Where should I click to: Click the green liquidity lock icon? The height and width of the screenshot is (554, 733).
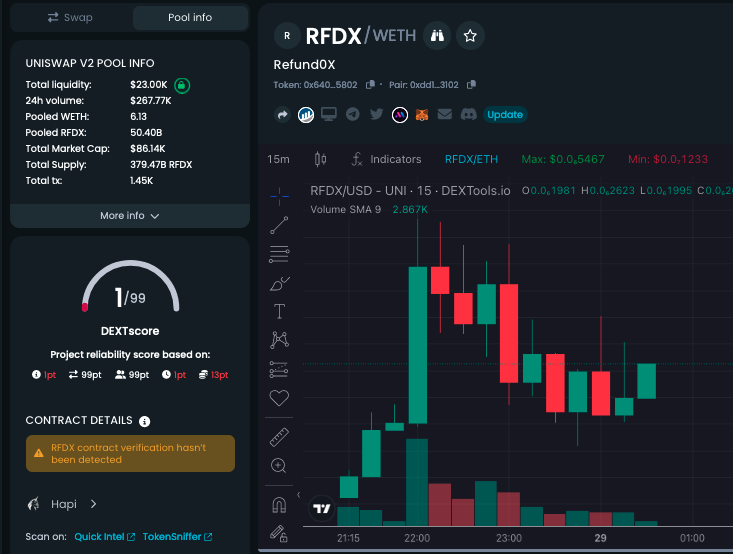pos(182,86)
